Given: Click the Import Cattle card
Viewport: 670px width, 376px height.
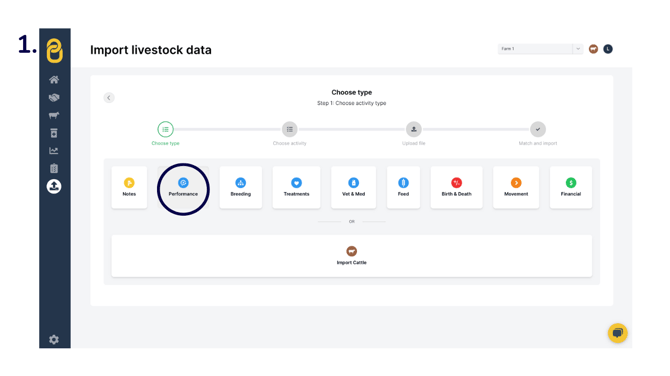Looking at the screenshot, I should coord(352,256).
